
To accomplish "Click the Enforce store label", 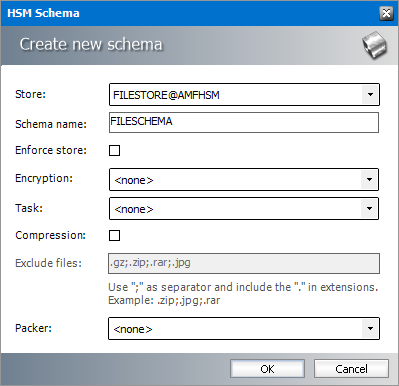I will click(51, 150).
